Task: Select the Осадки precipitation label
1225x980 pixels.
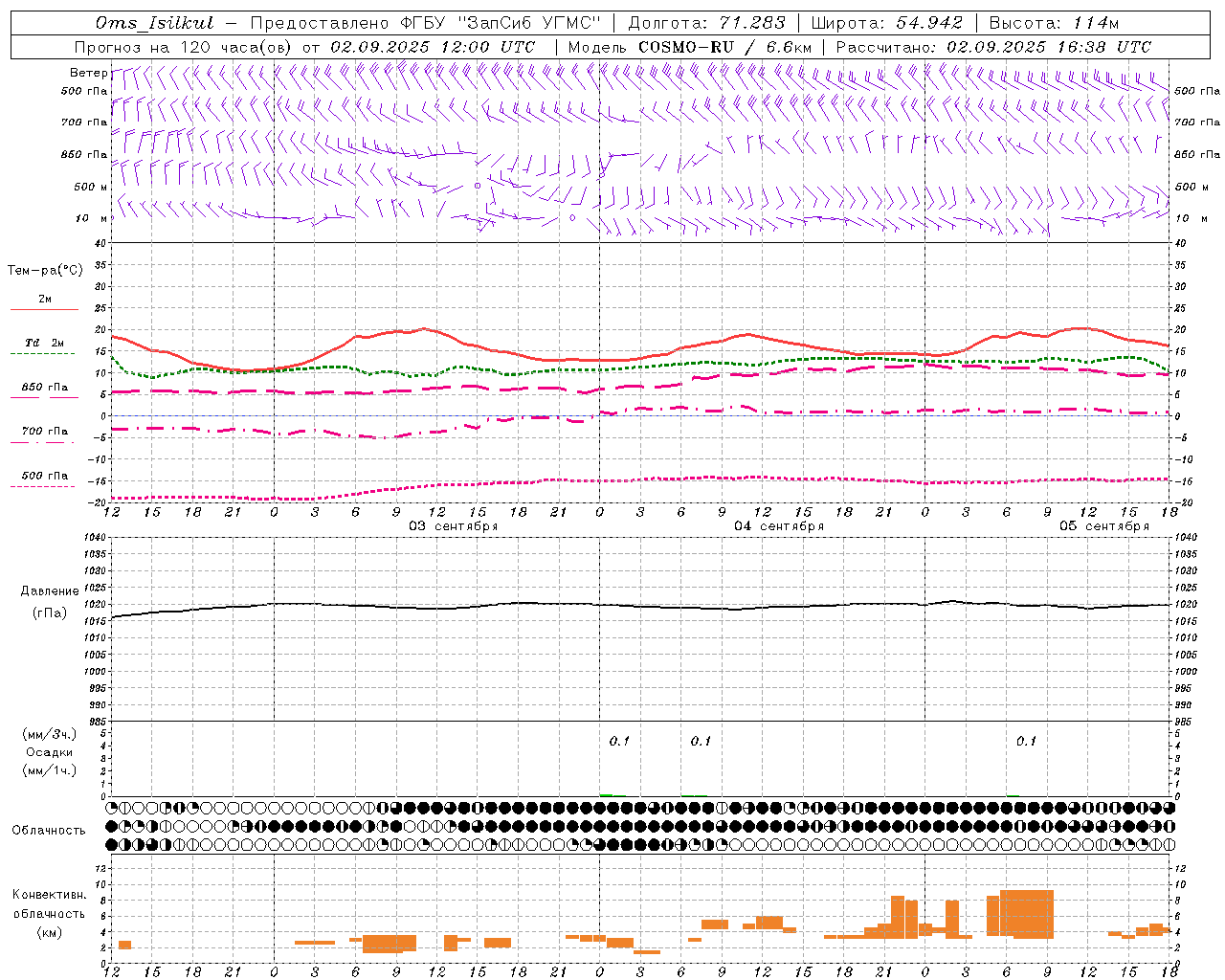Action: coord(50,752)
